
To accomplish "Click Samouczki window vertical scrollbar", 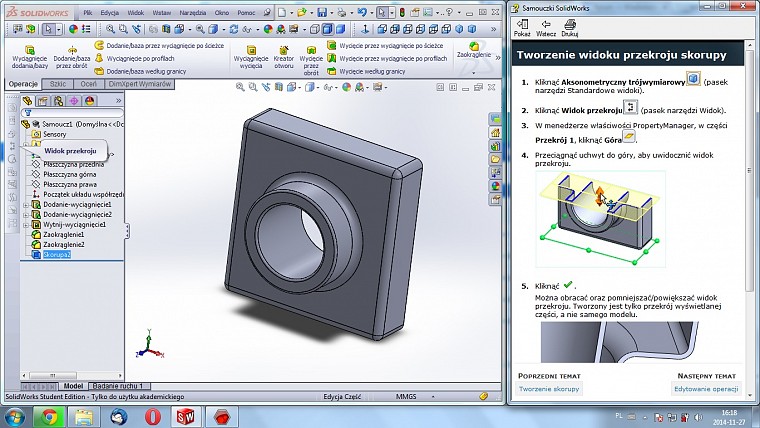I will coord(748,219).
